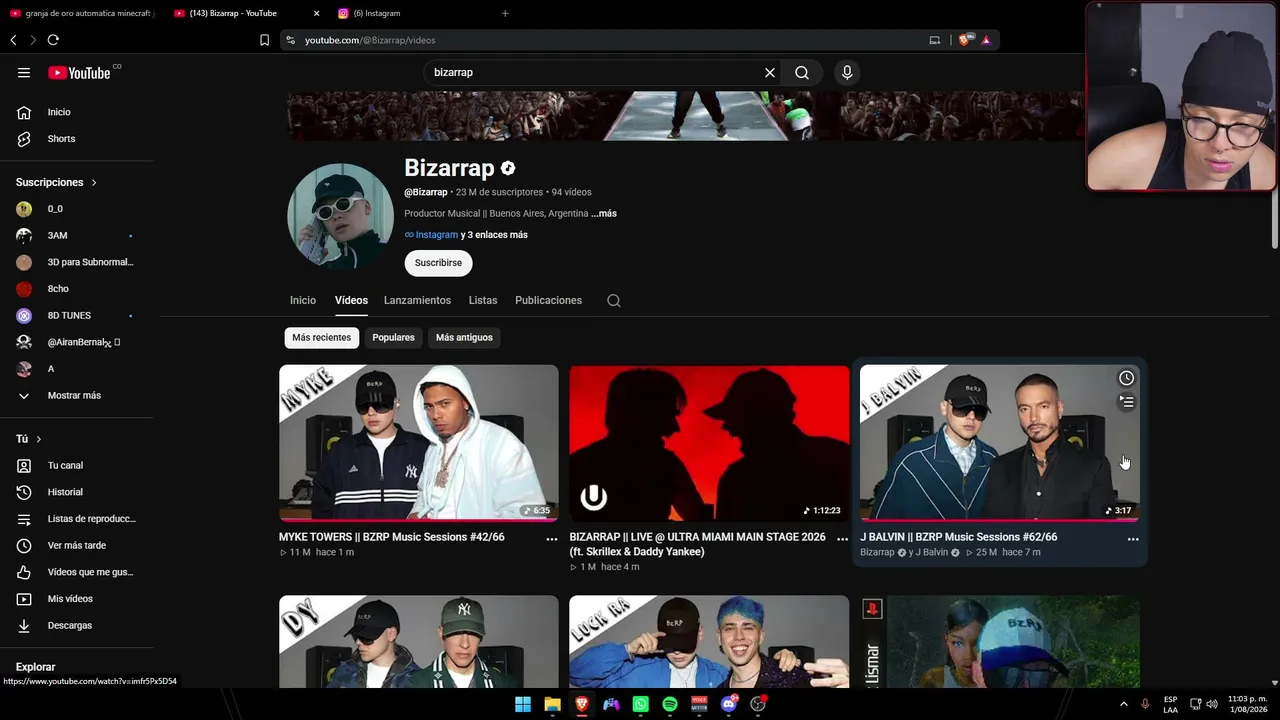
Task: Switch to the channel Videos tab
Action: [351, 300]
